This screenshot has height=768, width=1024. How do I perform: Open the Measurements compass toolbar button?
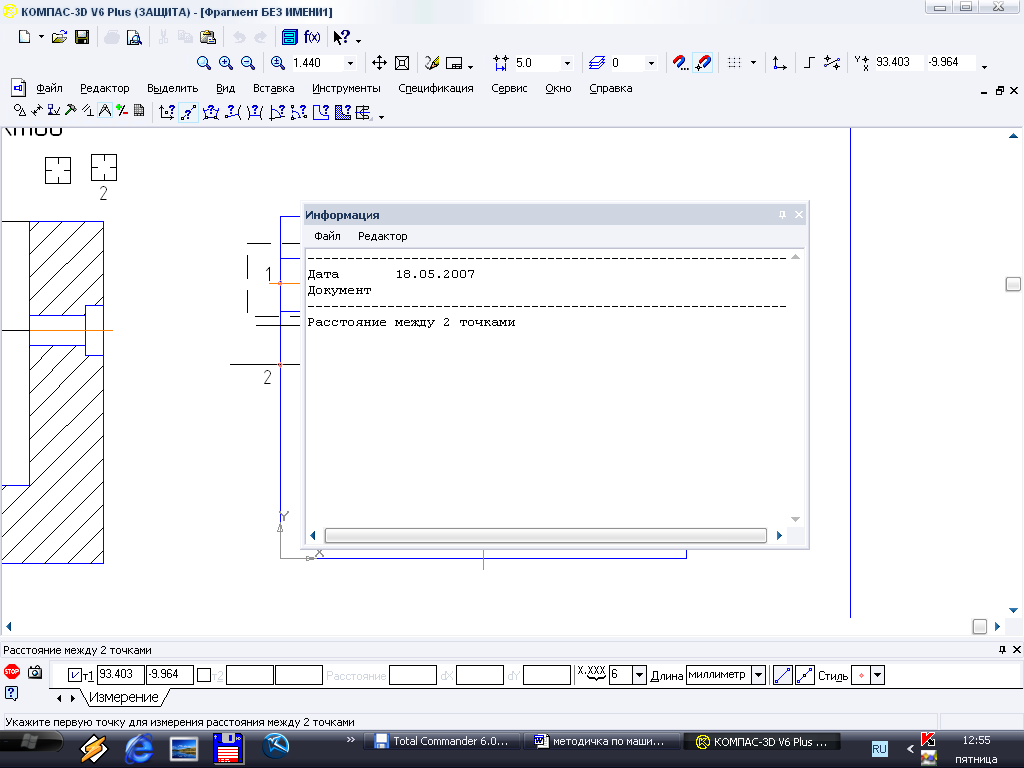pos(104,110)
